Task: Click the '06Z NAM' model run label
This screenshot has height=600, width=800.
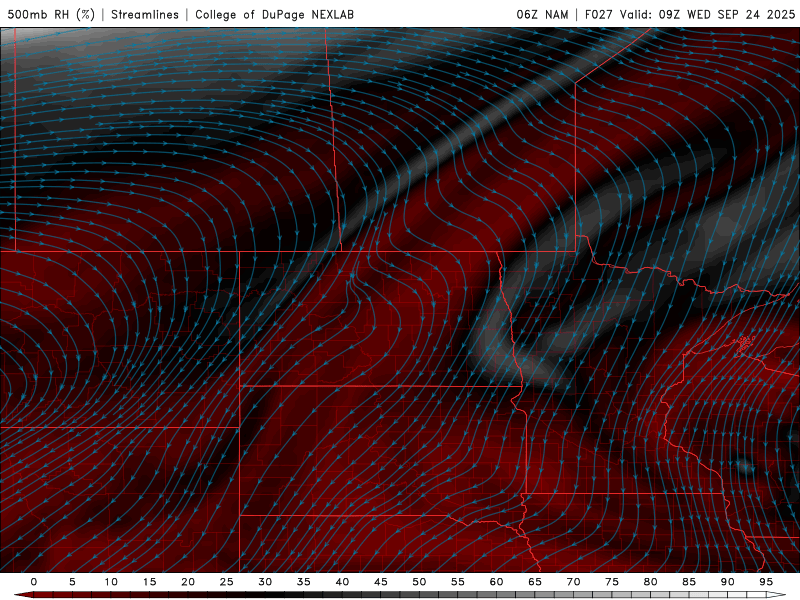Action: point(542,14)
